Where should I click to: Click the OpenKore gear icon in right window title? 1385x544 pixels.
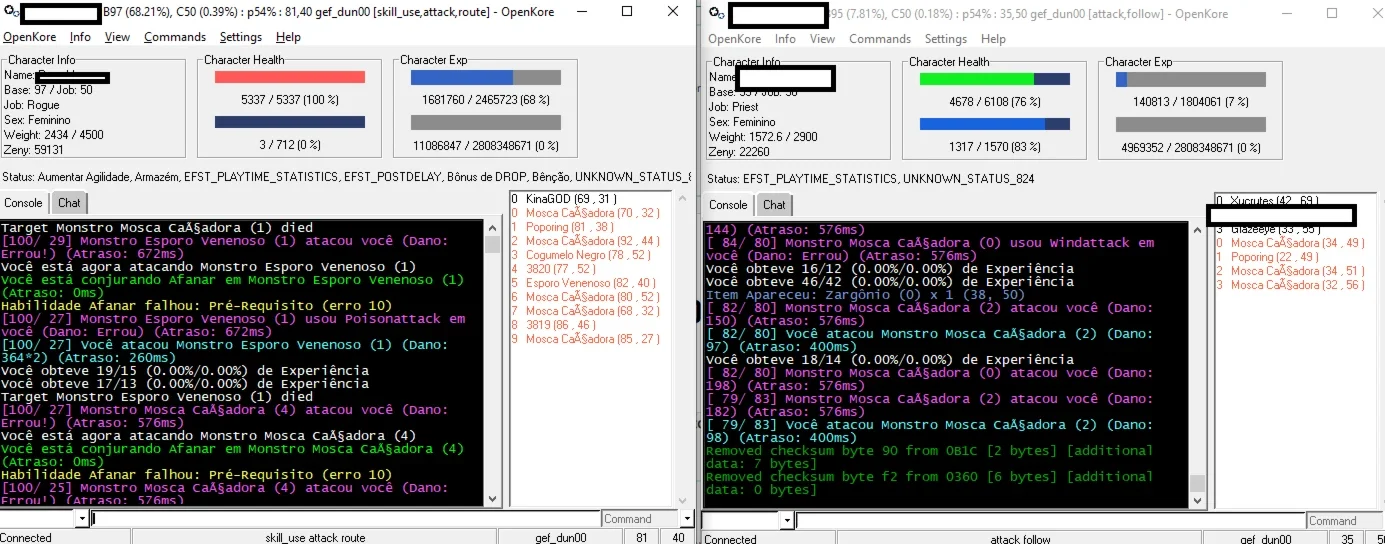[715, 14]
